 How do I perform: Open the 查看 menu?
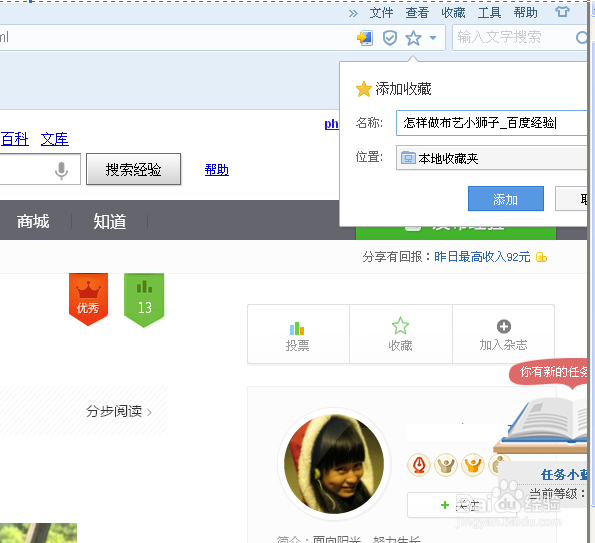point(417,13)
